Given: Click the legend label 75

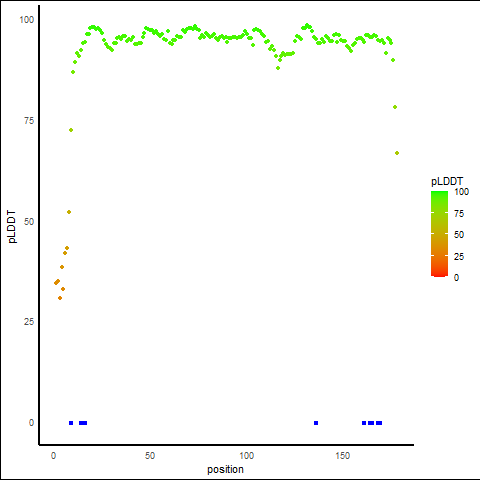Looking at the screenshot, I should pos(459,214).
